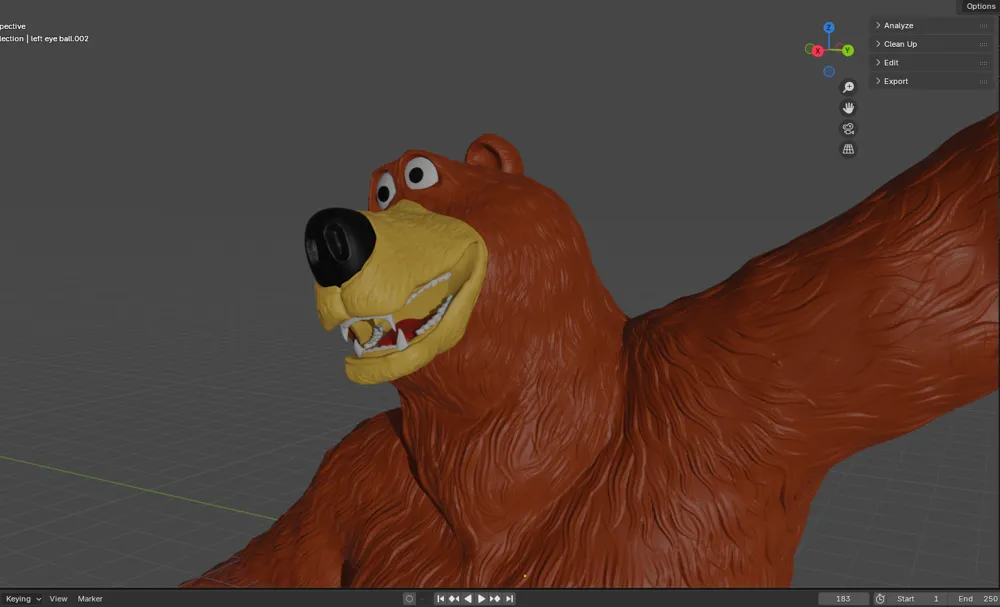Play the animation in reverse
Image resolution: width=1000 pixels, height=607 pixels.
pos(468,599)
